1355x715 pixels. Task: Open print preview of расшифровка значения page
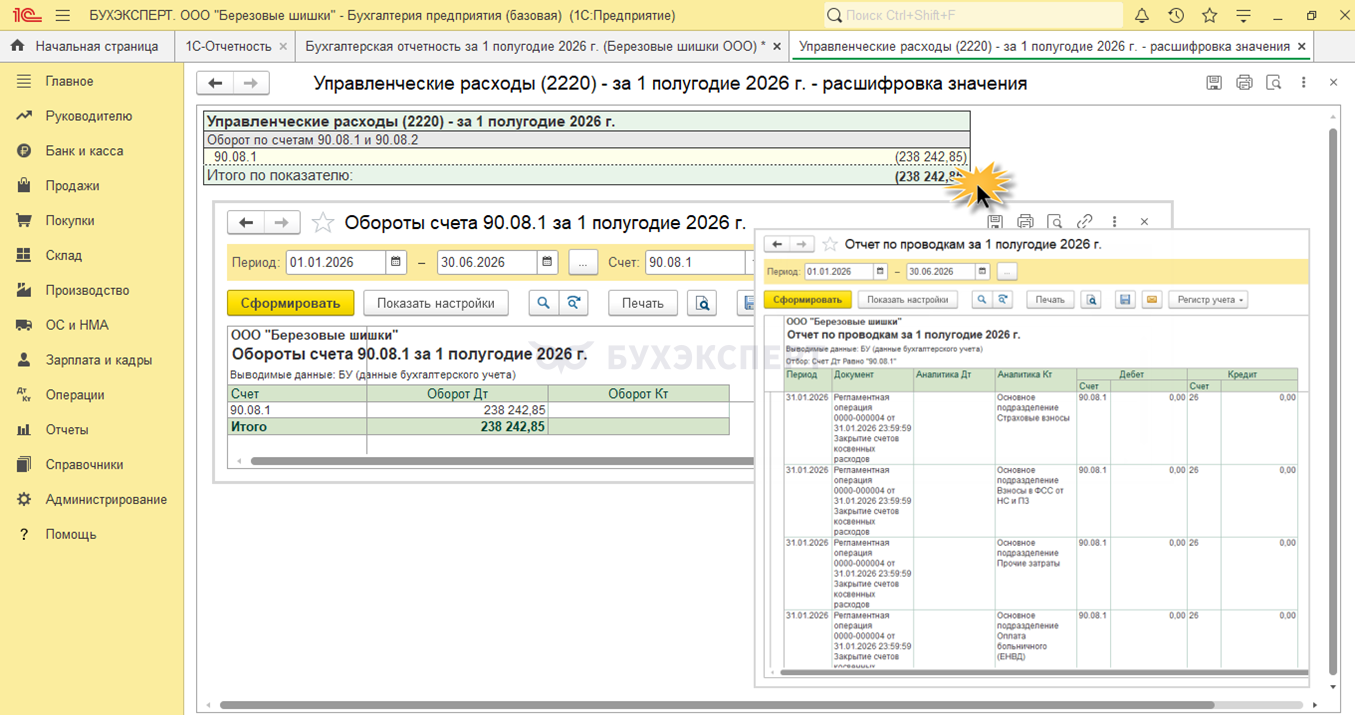pyautogui.click(x=1273, y=83)
